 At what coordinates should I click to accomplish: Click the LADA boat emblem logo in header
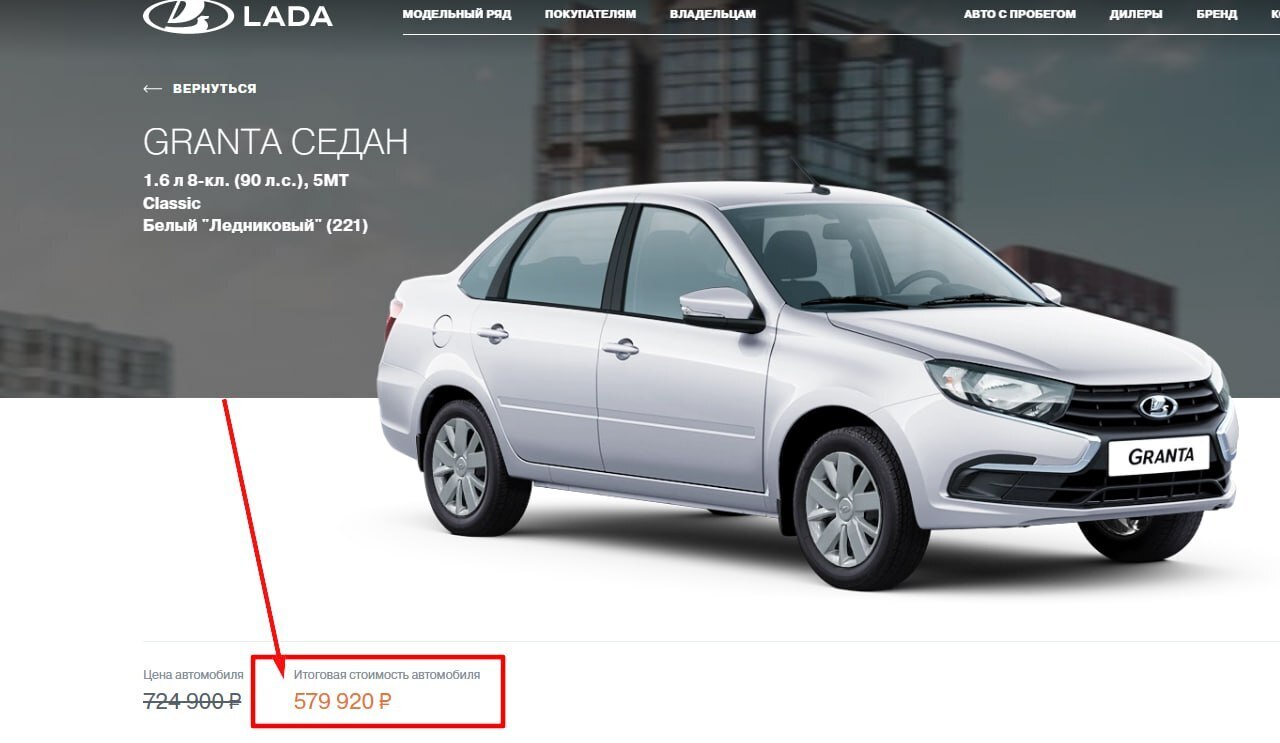point(187,14)
